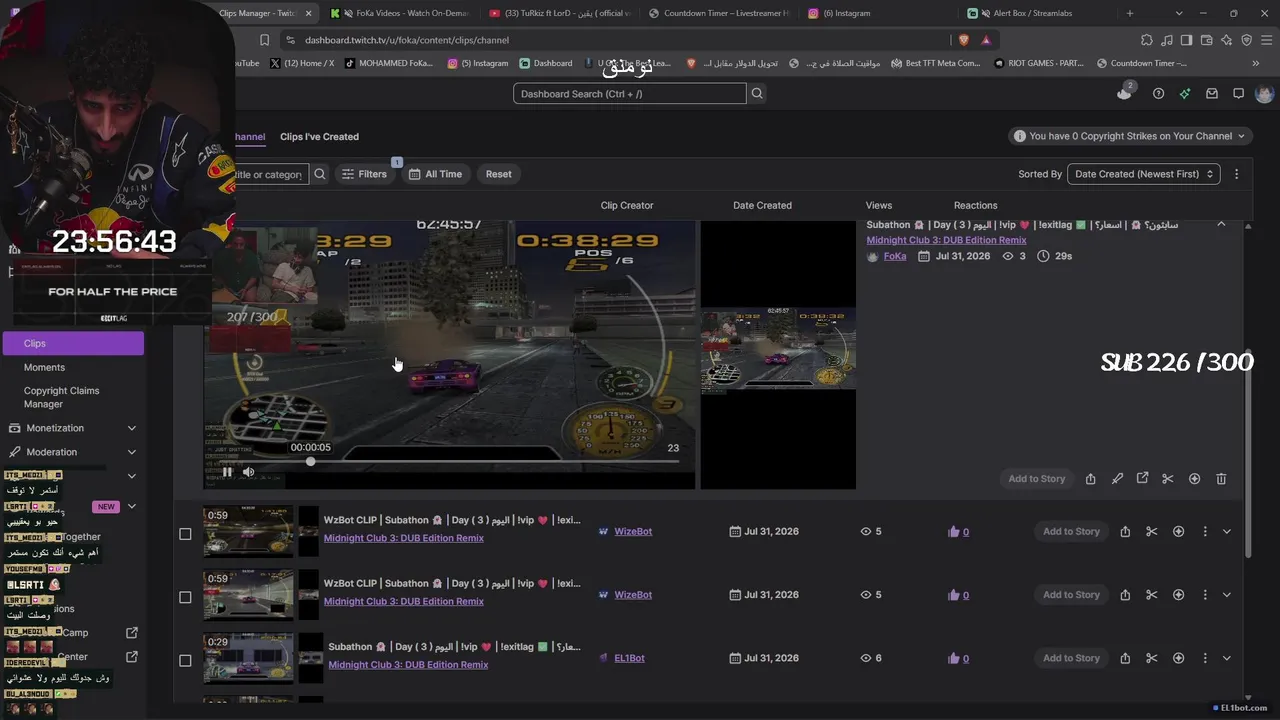Click the scissors icon in EL1Bot row
This screenshot has width=1280, height=720.
[1151, 658]
